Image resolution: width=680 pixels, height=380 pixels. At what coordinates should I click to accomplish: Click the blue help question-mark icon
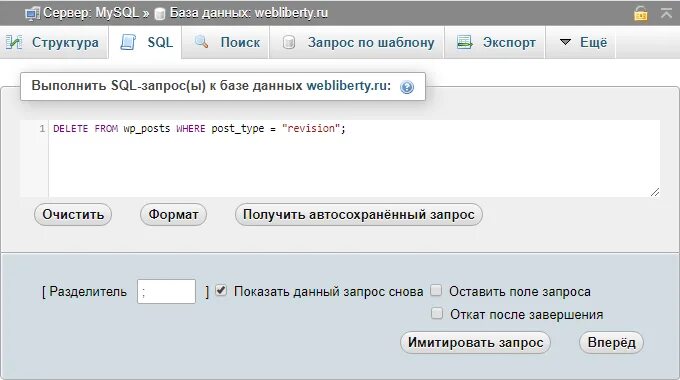pos(407,87)
